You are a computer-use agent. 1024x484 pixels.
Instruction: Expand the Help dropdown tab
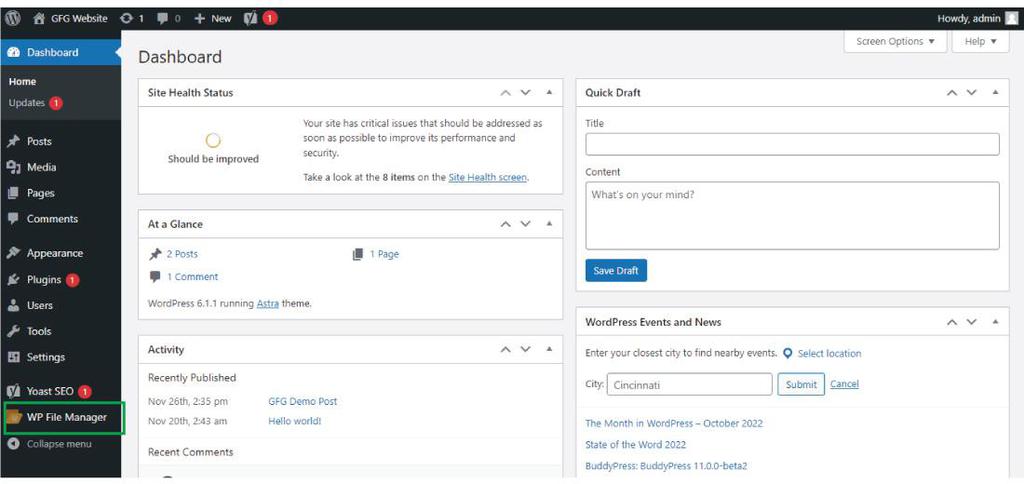coord(980,41)
